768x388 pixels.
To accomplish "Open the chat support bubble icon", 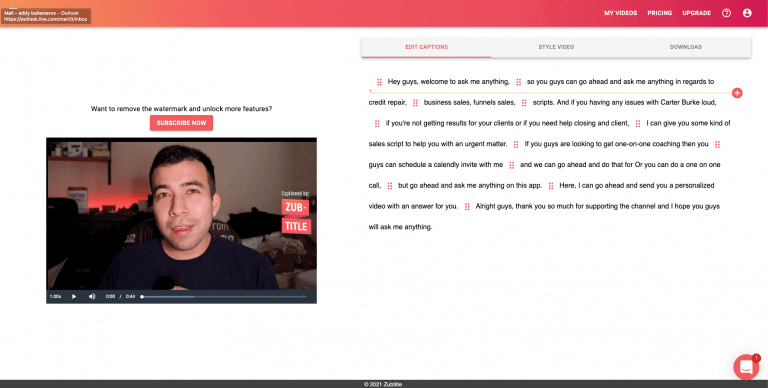I will pyautogui.click(x=746, y=367).
